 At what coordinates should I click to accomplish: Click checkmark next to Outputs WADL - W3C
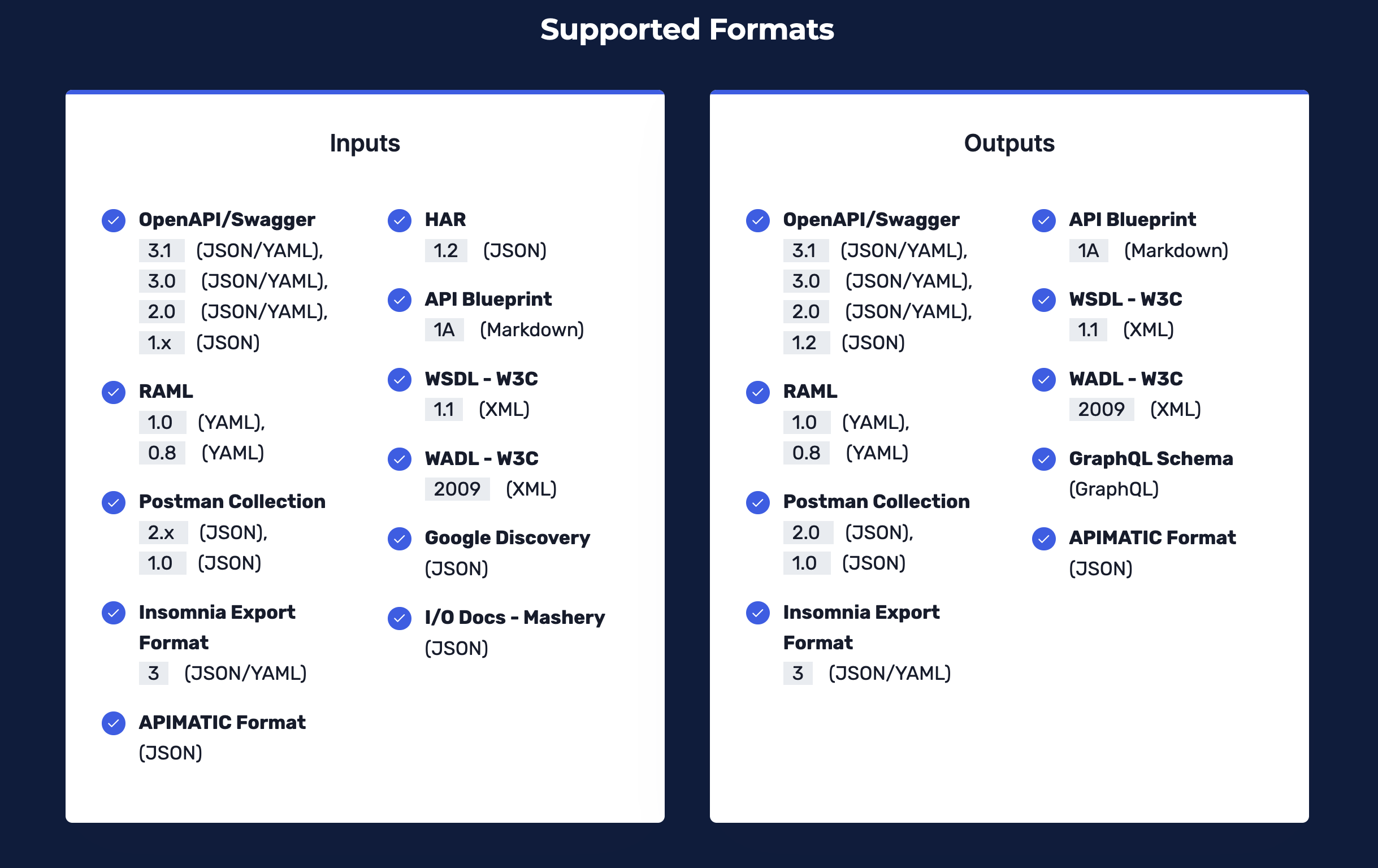tap(1044, 379)
